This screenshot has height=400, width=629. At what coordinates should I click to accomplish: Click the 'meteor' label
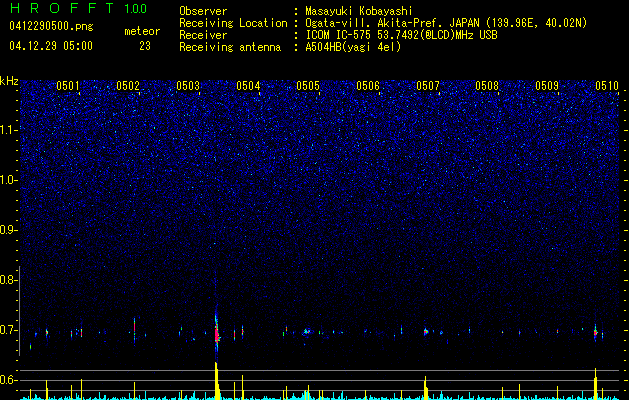(x=142, y=31)
